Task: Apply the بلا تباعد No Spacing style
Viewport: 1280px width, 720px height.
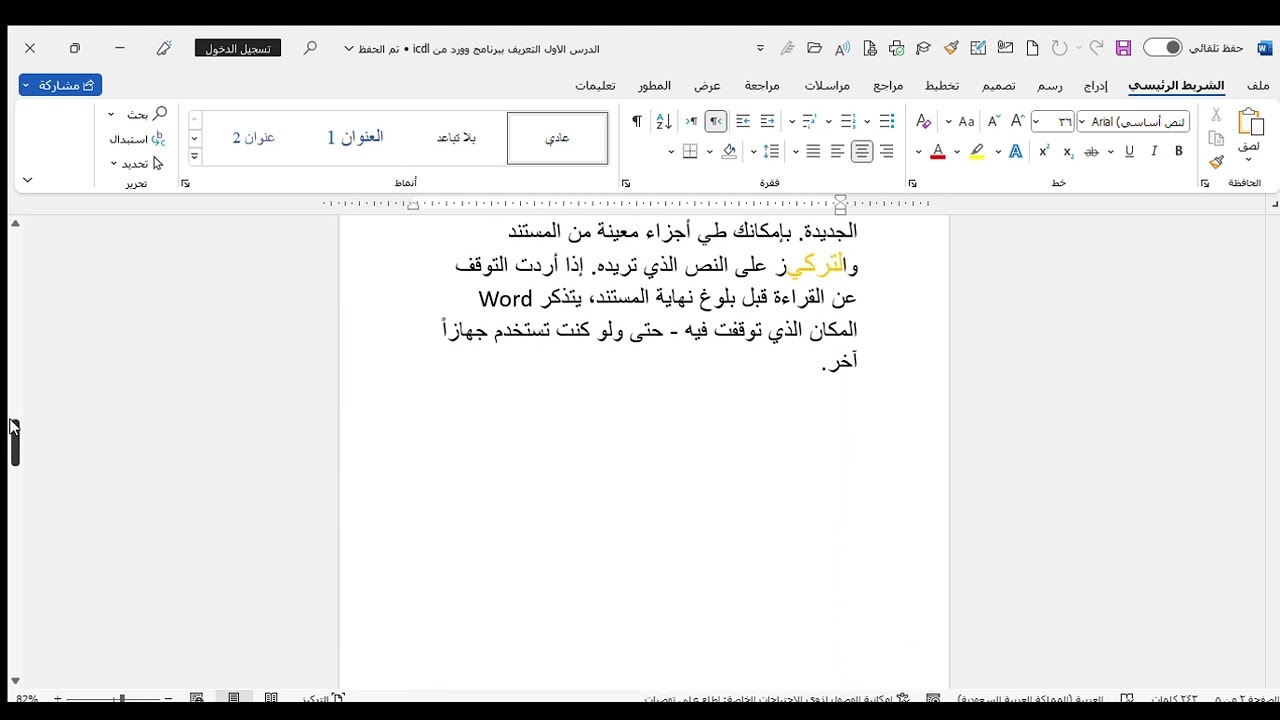Action: pos(456,138)
